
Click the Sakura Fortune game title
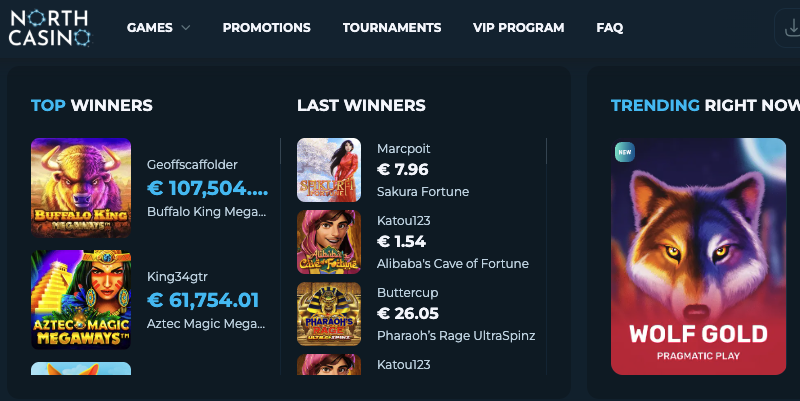coord(423,191)
